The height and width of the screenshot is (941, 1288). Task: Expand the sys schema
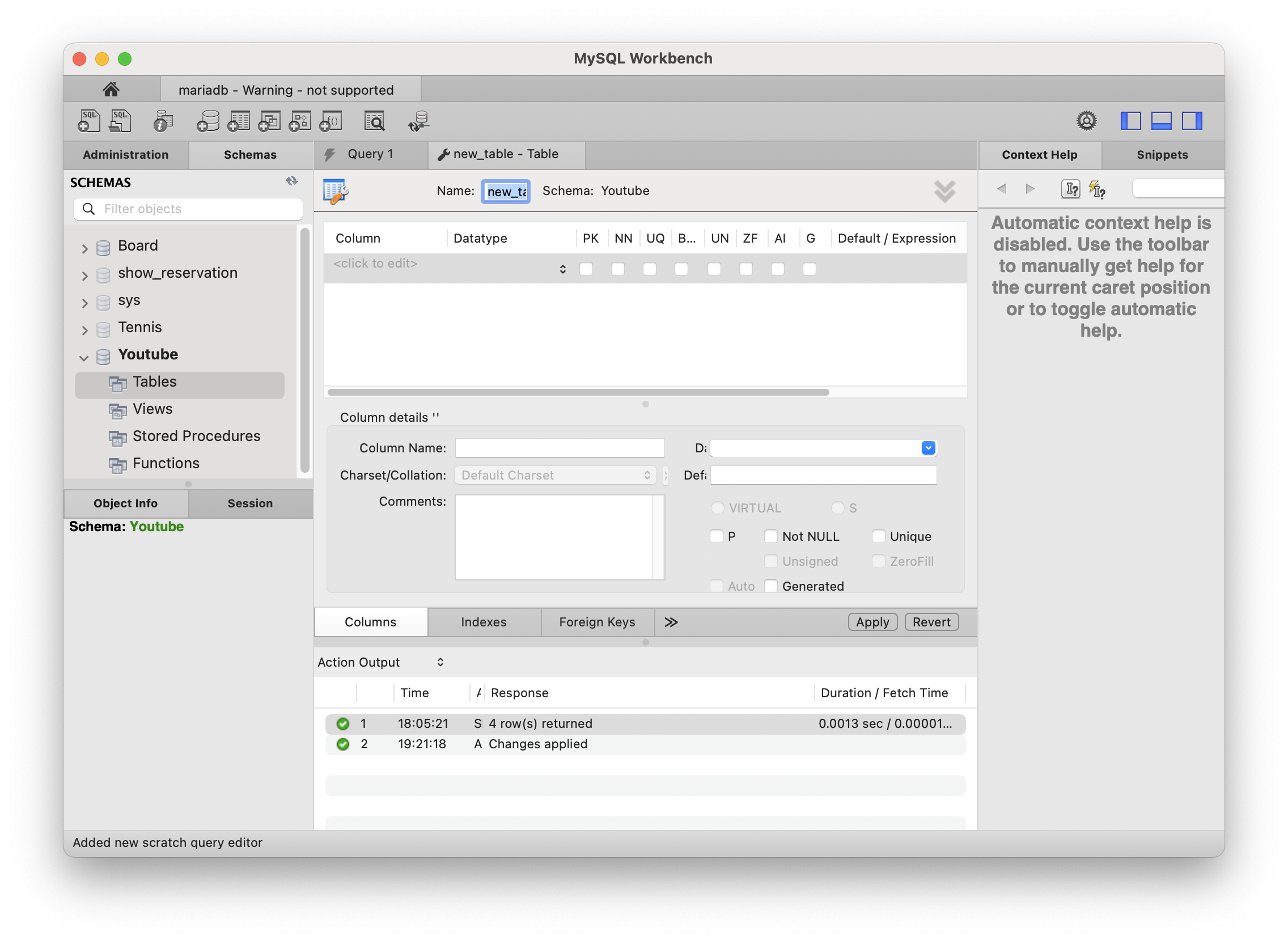click(84, 303)
